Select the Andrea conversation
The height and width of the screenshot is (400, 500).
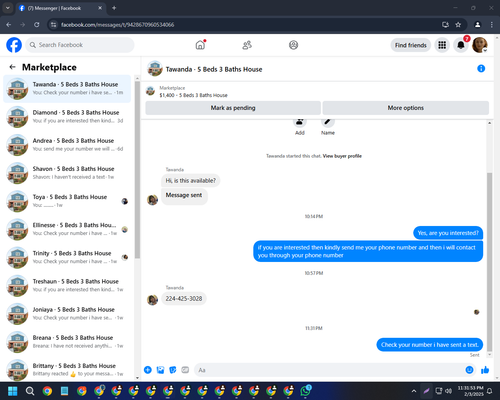[x=67, y=145]
